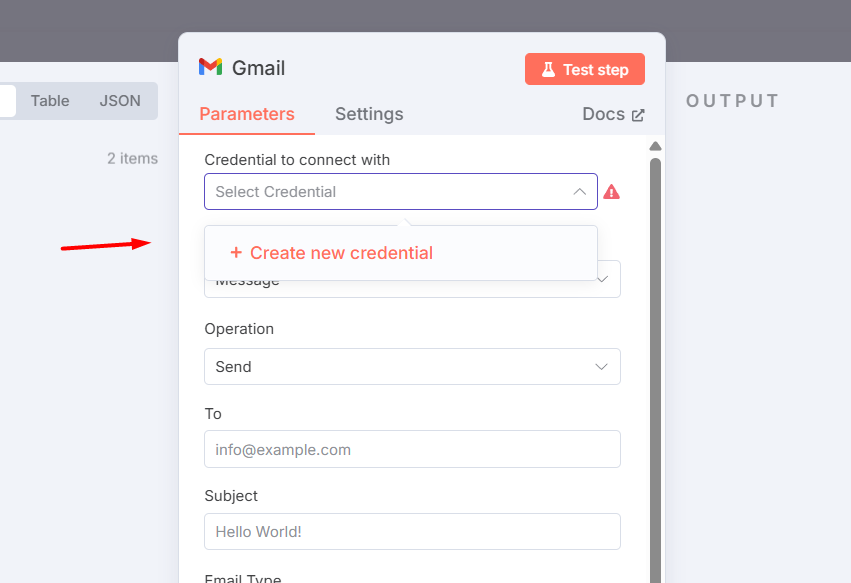Open the Docs external link
The width and height of the screenshot is (851, 583).
tap(613, 114)
